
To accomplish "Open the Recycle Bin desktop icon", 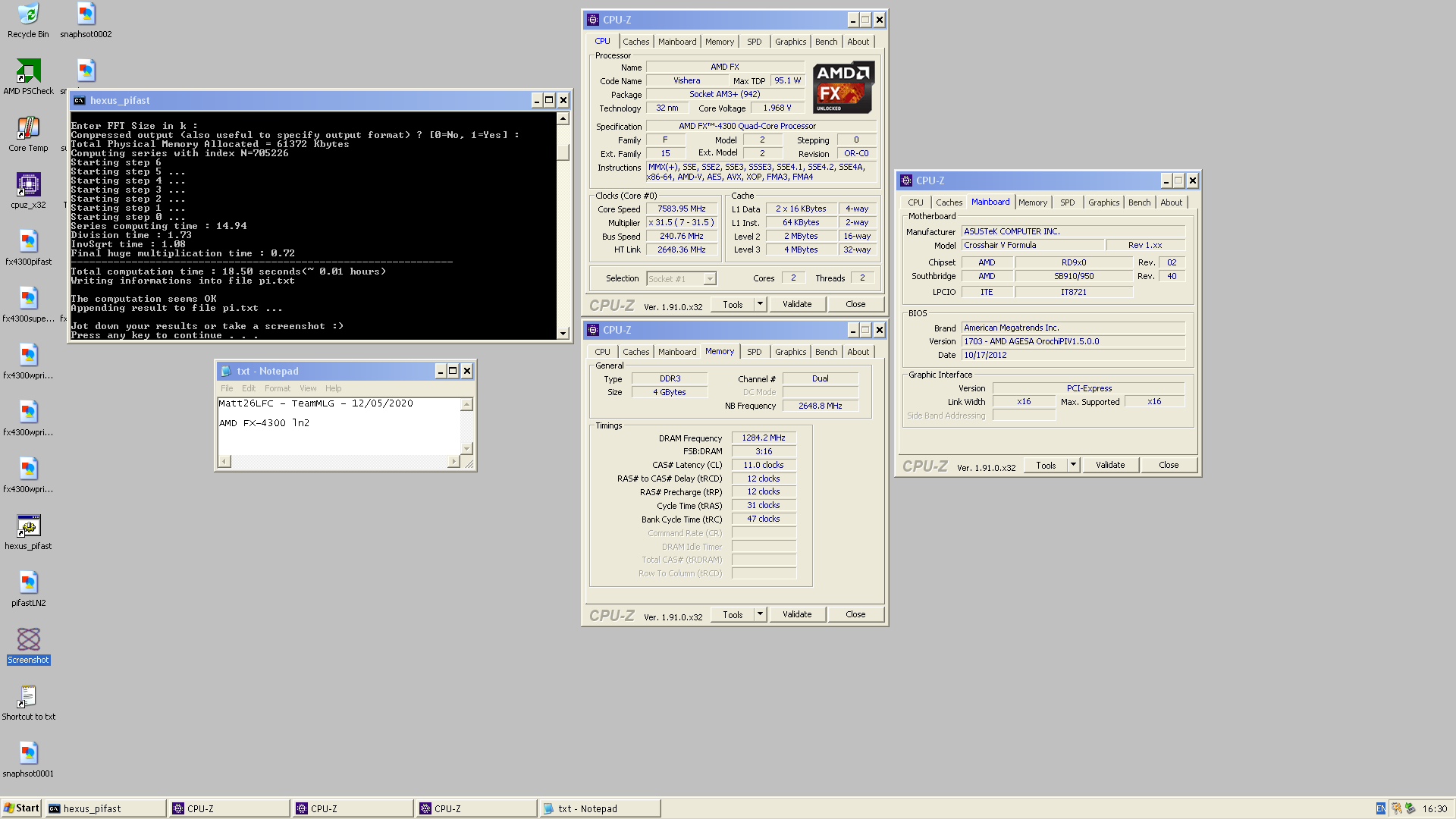I will pos(28,20).
